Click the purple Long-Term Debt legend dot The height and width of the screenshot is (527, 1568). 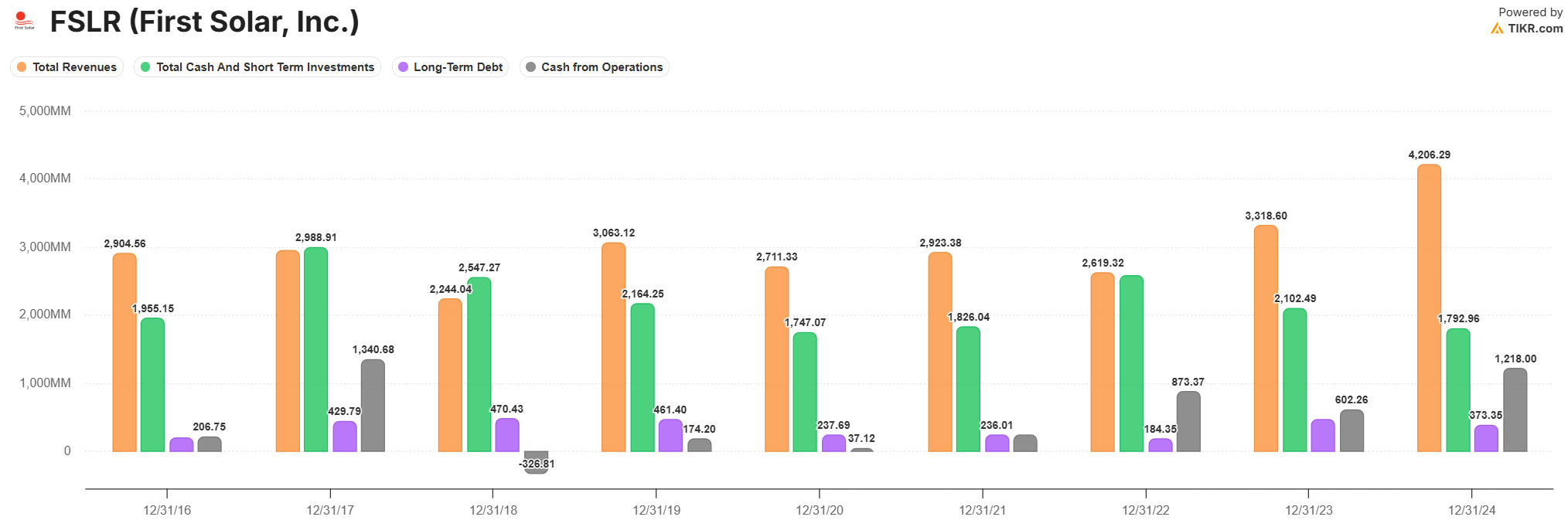click(x=403, y=67)
